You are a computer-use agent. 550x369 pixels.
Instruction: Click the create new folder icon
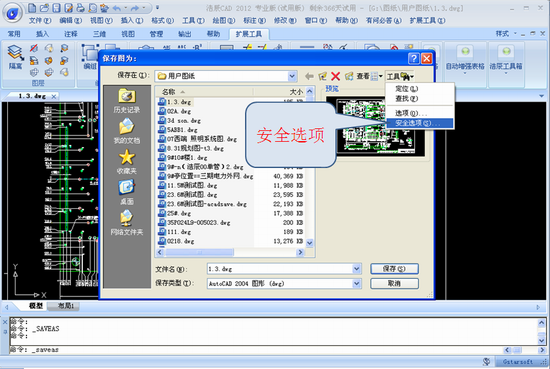coord(349,76)
